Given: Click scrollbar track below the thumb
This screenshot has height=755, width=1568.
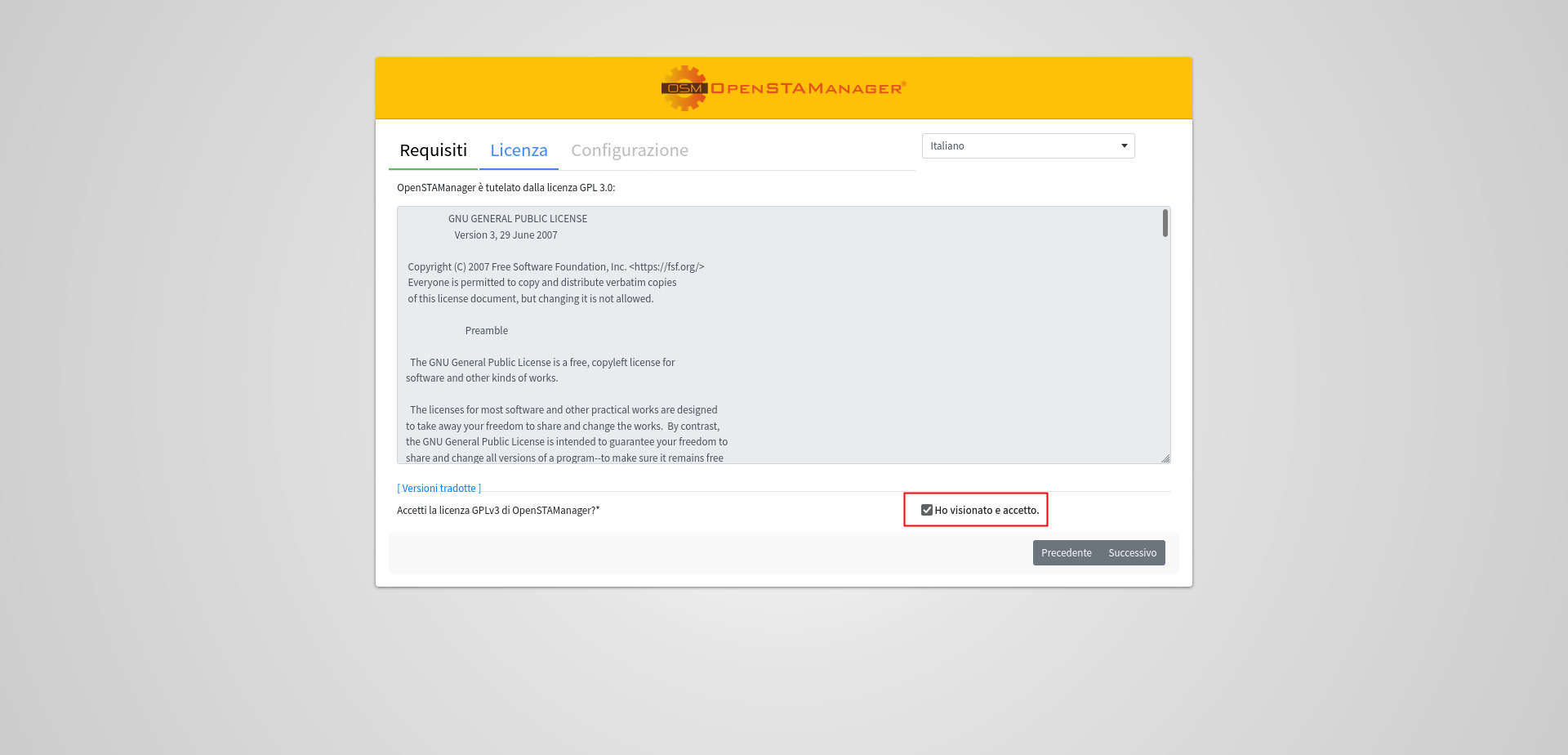Looking at the screenshot, I should click(x=1165, y=343).
